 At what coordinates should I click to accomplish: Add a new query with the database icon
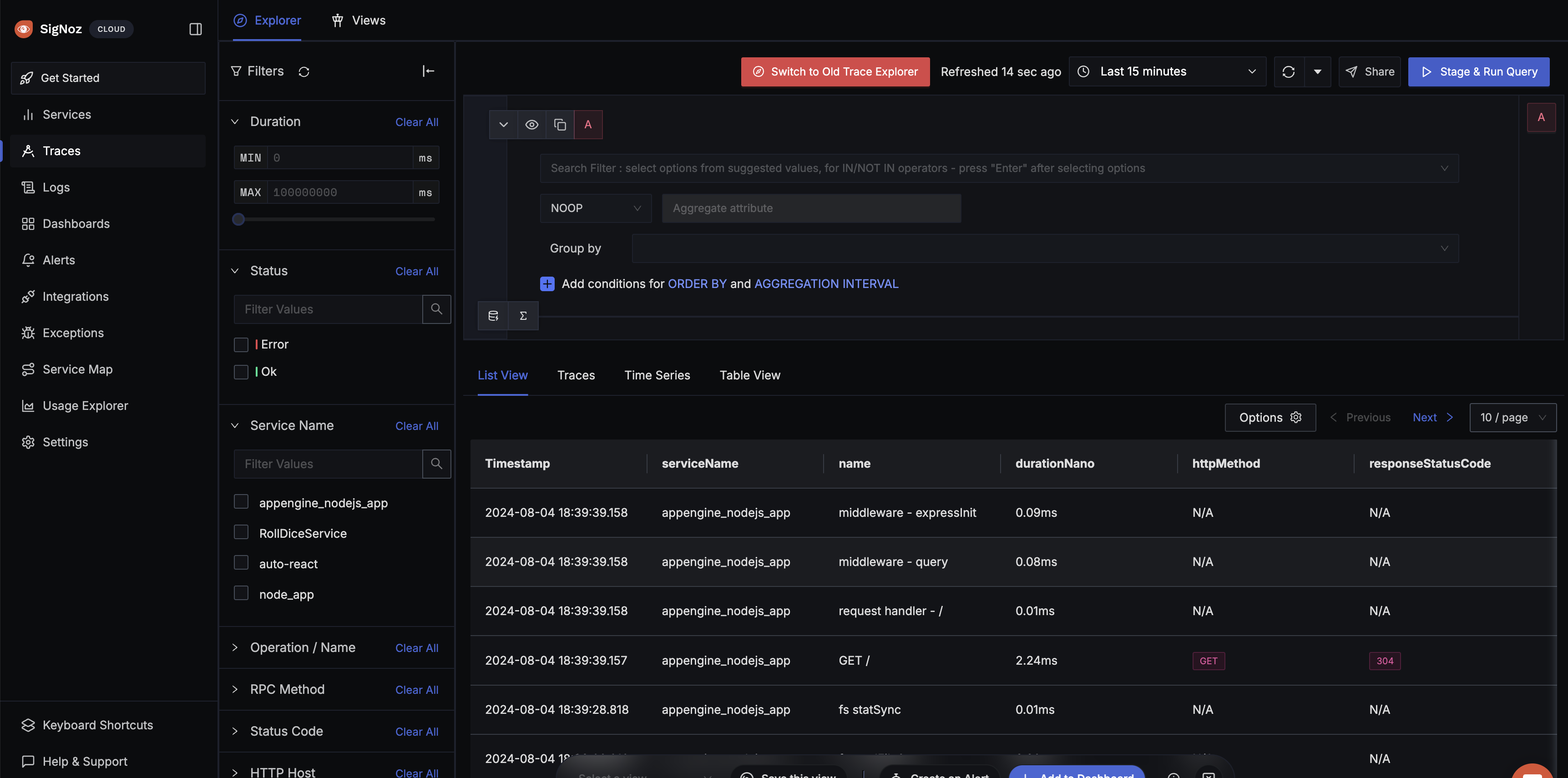[x=493, y=316]
